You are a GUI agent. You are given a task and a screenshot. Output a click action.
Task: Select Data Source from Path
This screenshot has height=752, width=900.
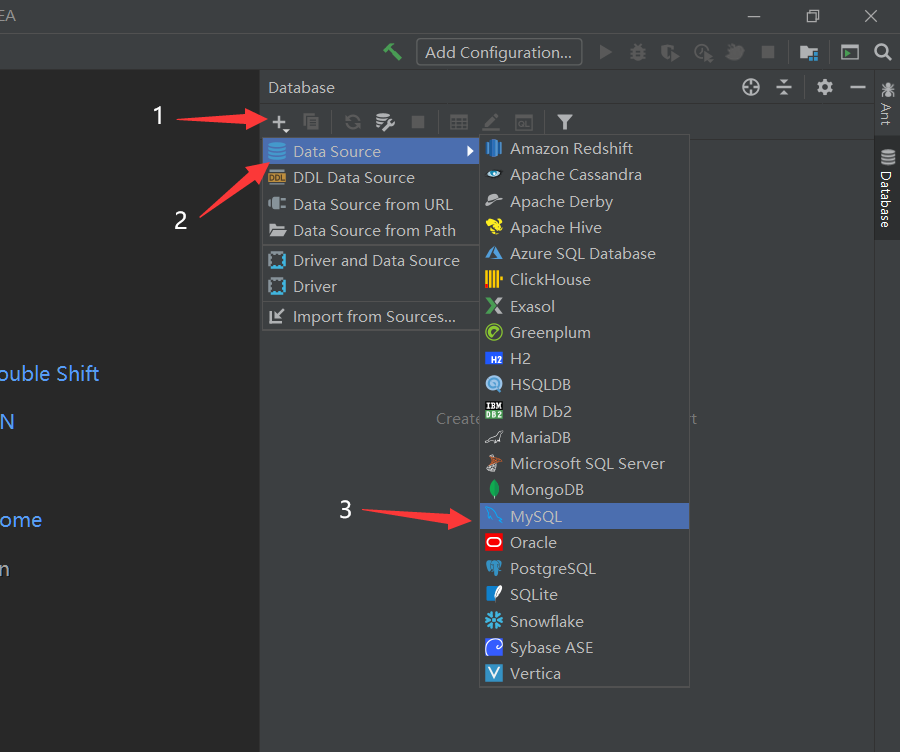(x=371, y=230)
